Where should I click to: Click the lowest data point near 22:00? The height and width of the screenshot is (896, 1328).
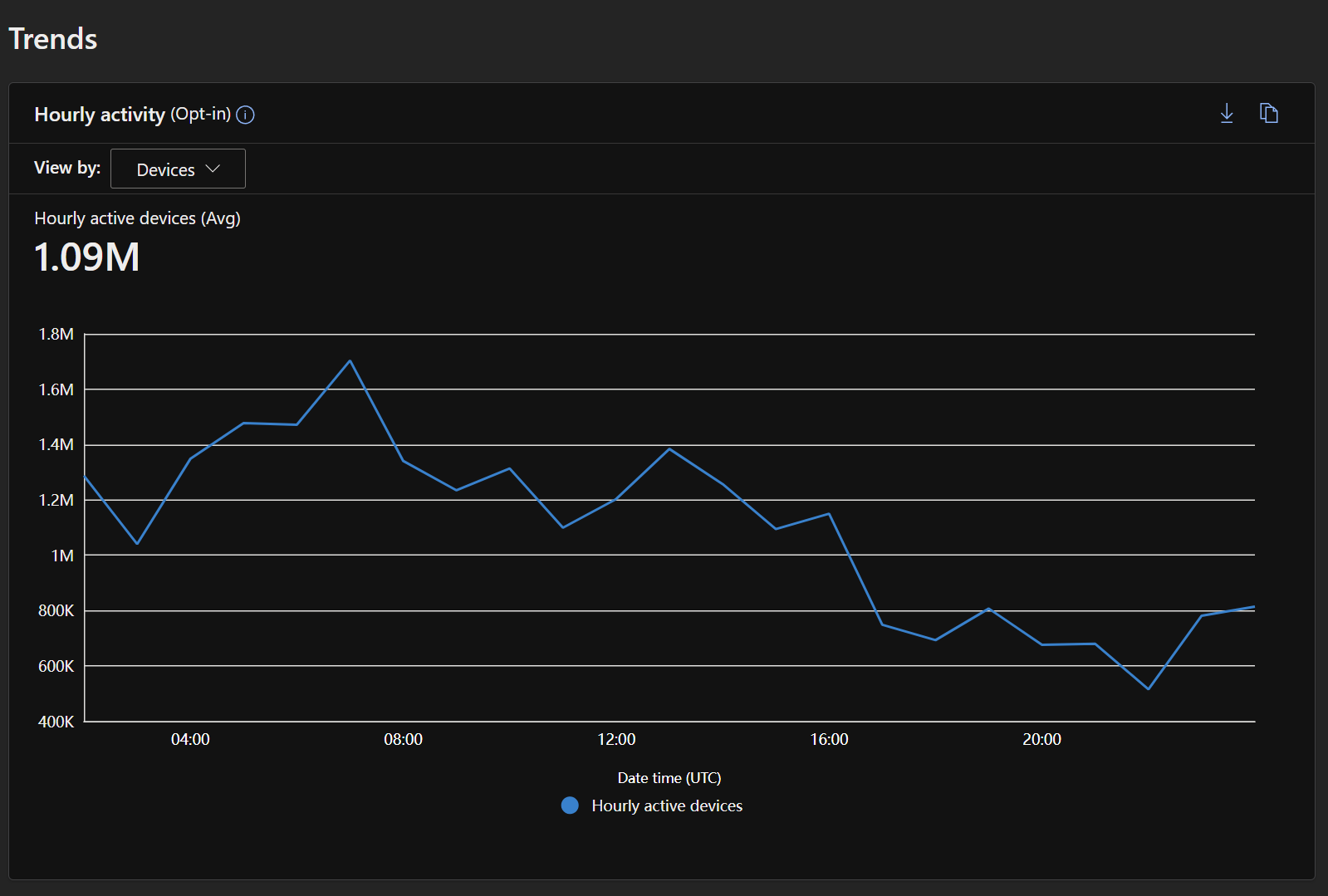coord(1149,688)
